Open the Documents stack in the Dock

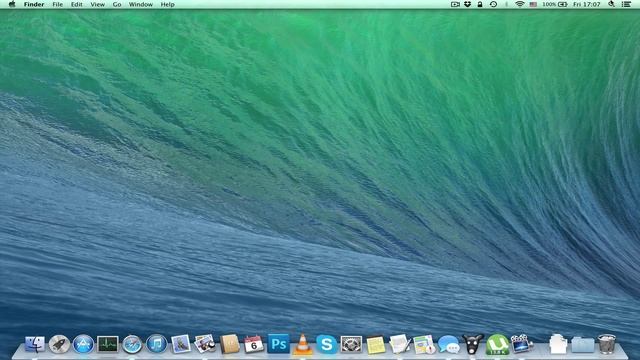[558, 344]
